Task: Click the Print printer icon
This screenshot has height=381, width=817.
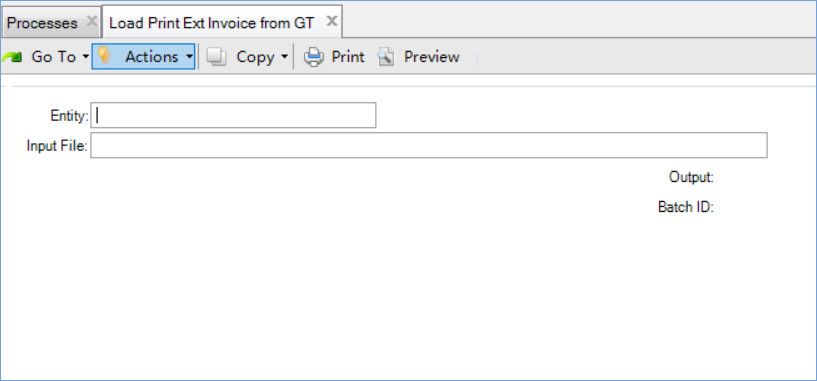Action: pyautogui.click(x=314, y=57)
